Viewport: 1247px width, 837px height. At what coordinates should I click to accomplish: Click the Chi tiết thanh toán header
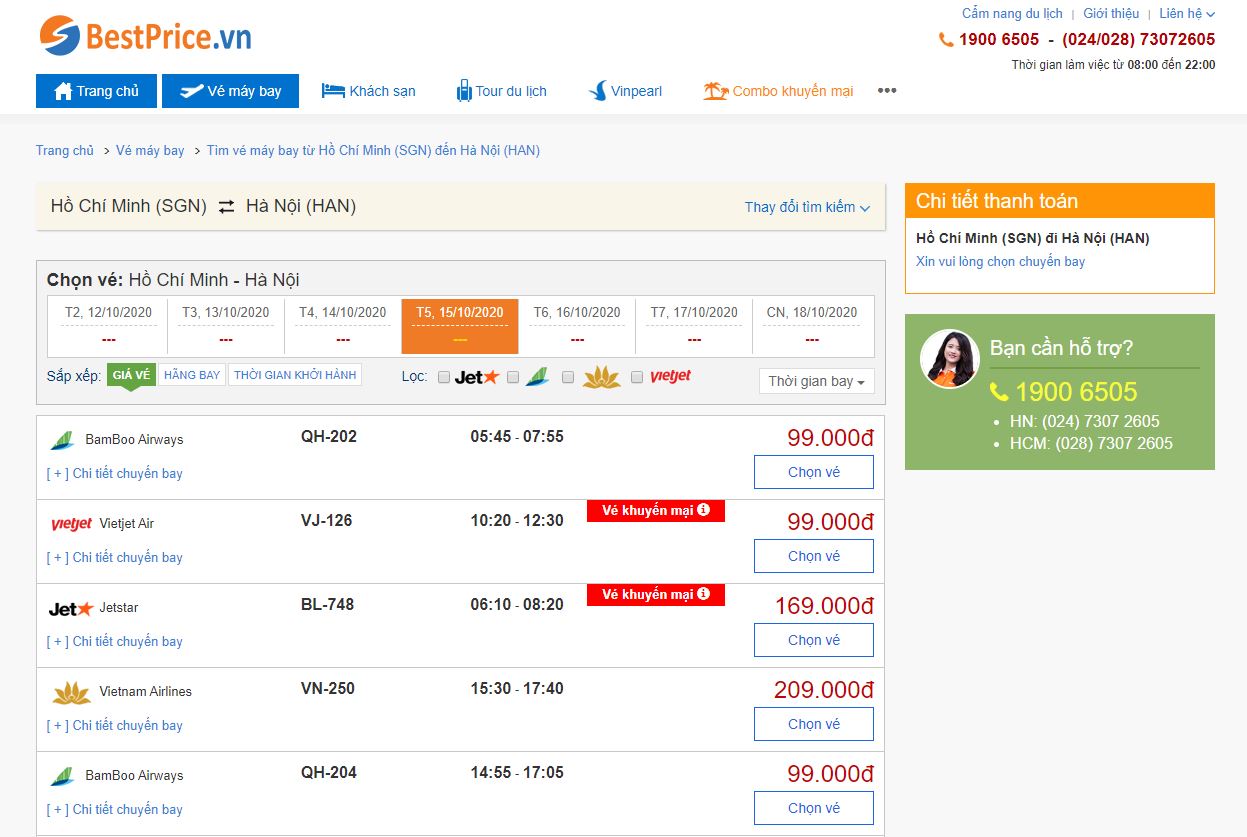click(x=1060, y=201)
